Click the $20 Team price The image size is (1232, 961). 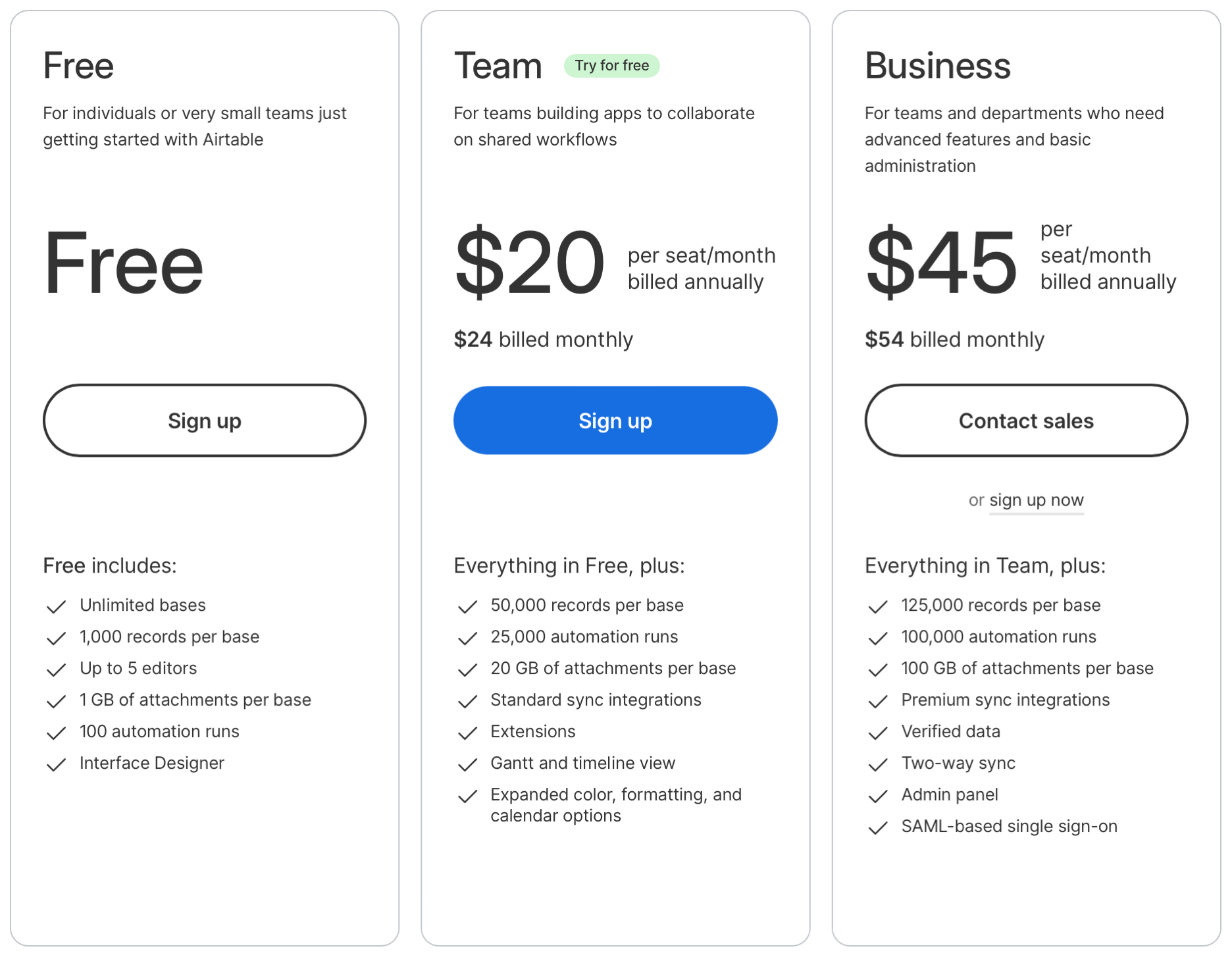(x=529, y=263)
